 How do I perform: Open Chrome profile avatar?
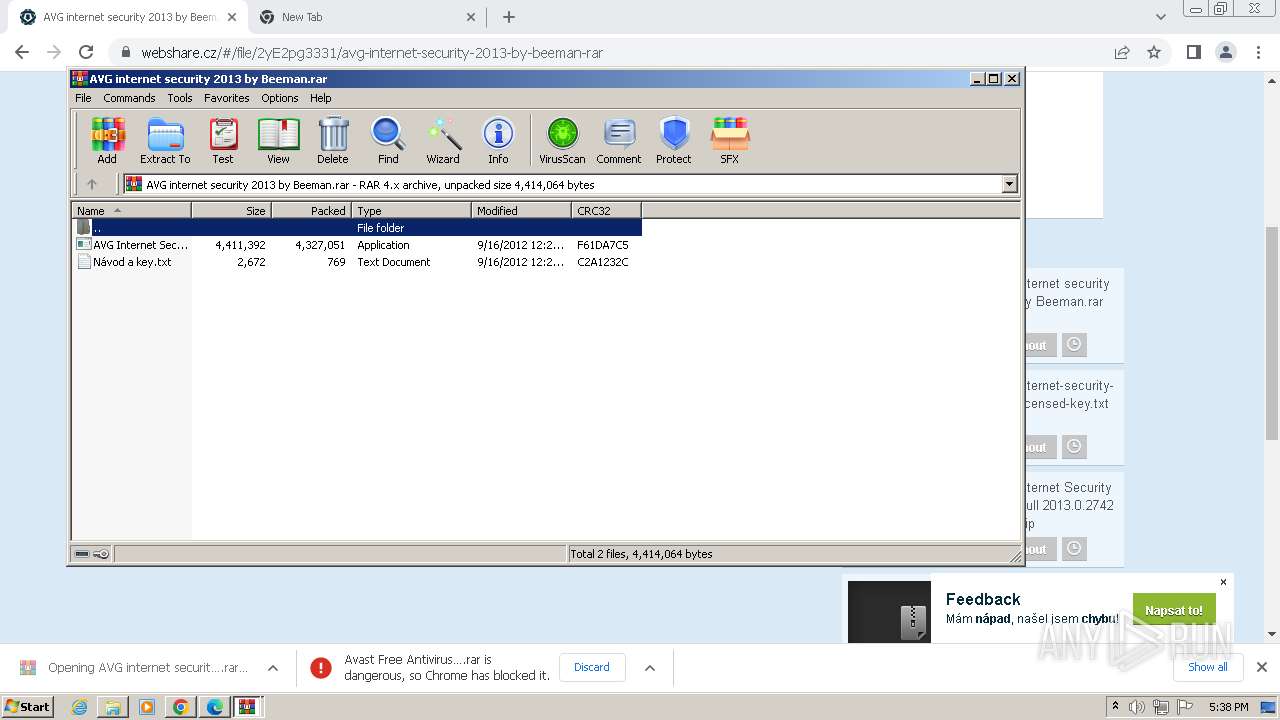click(1226, 52)
